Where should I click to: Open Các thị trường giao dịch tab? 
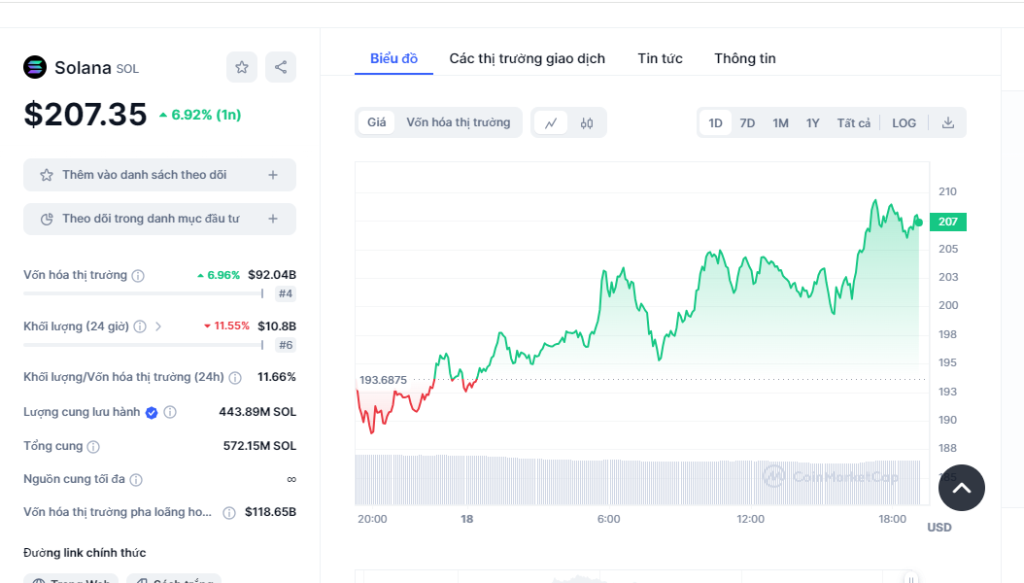point(527,58)
